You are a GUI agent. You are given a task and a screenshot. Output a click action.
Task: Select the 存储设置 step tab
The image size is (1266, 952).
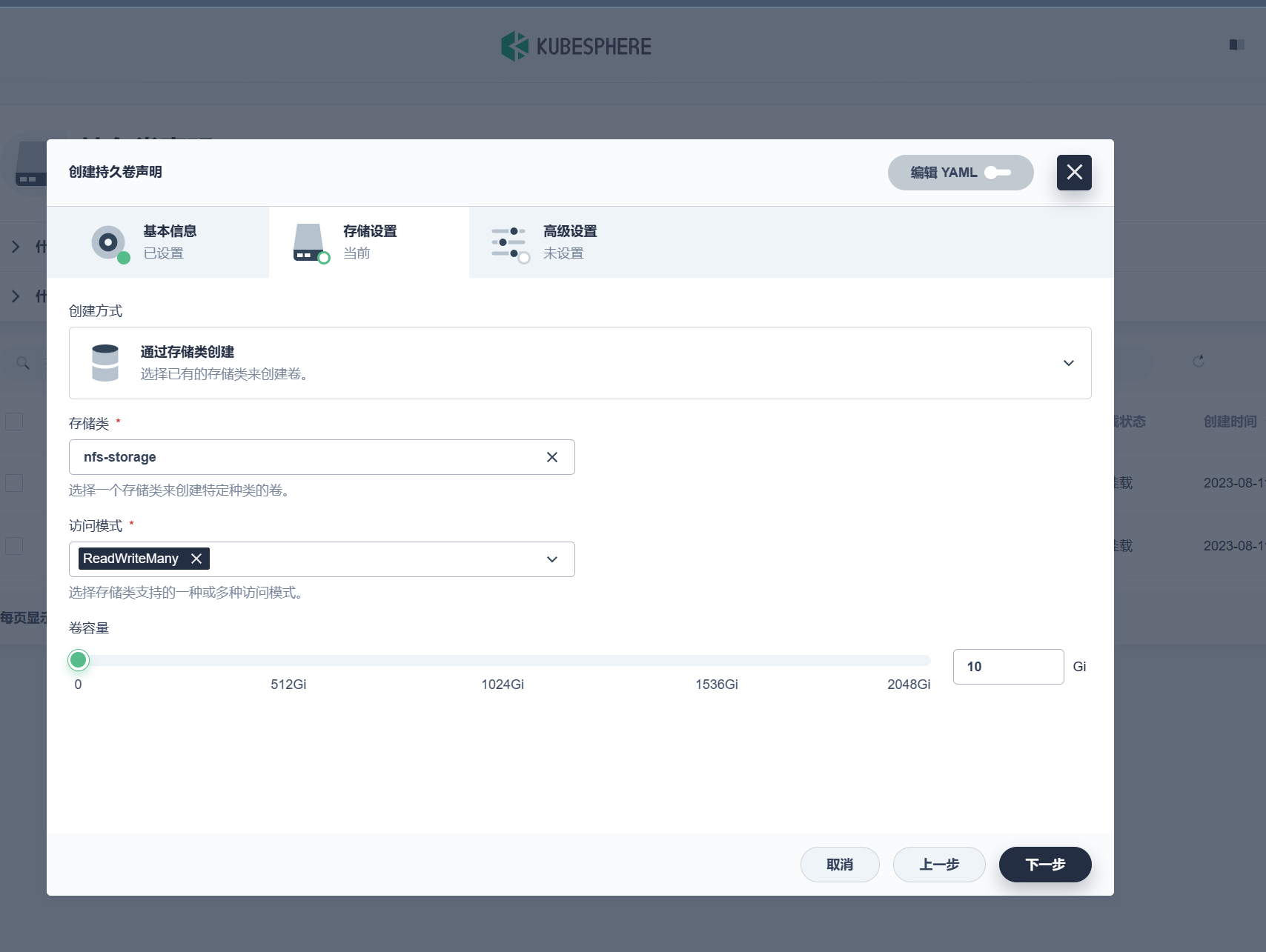click(x=369, y=242)
